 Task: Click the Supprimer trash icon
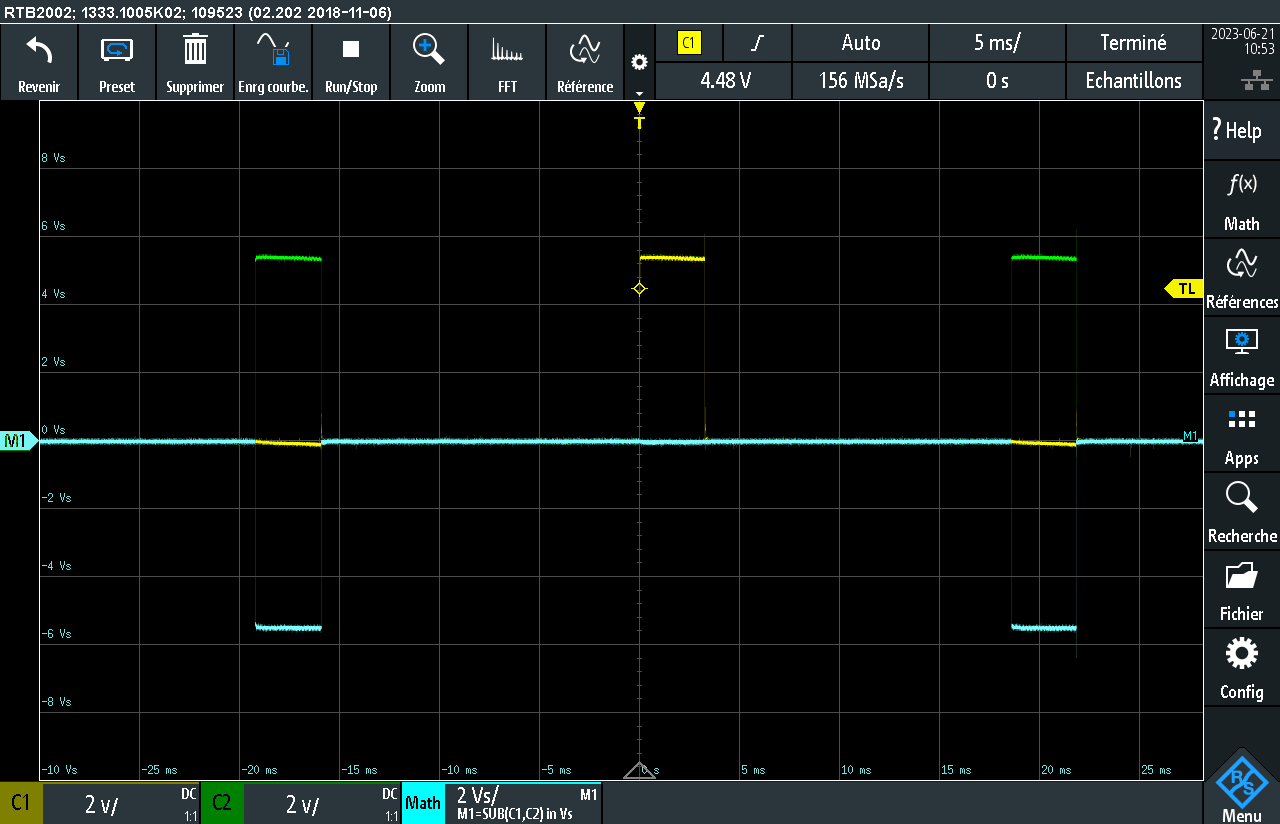point(195,51)
